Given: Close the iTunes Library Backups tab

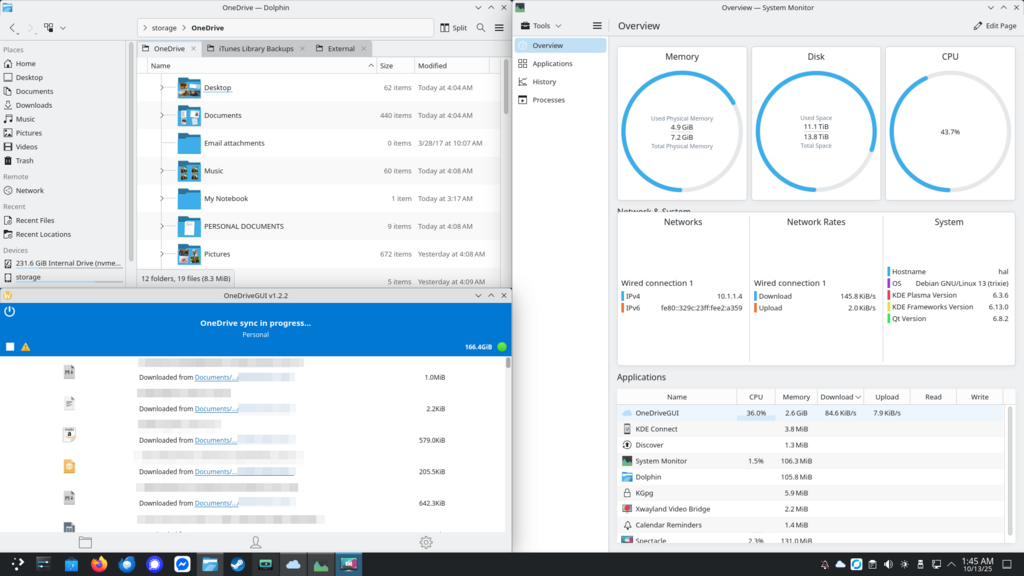Looking at the screenshot, I should tap(302, 48).
